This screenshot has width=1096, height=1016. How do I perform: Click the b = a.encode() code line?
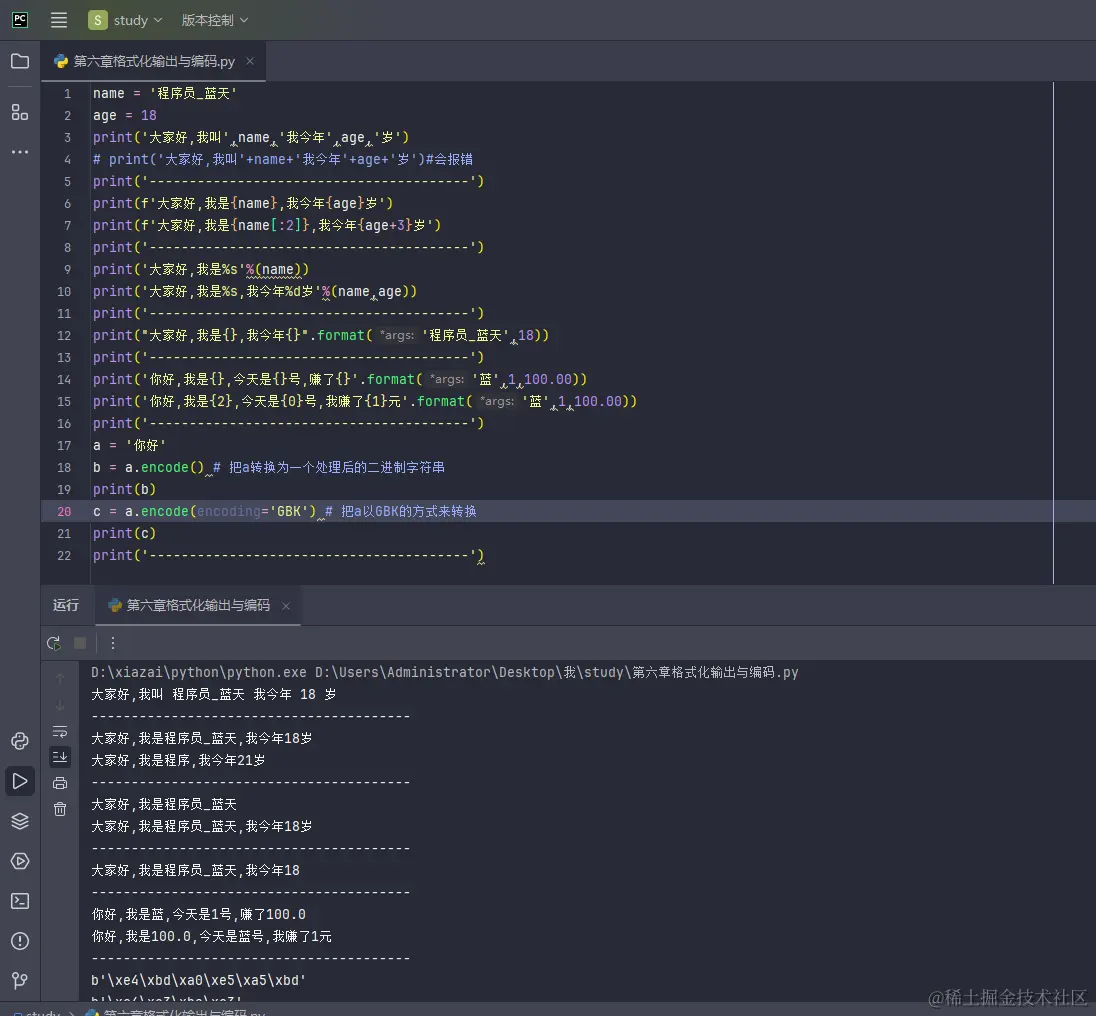pyautogui.click(x=269, y=467)
